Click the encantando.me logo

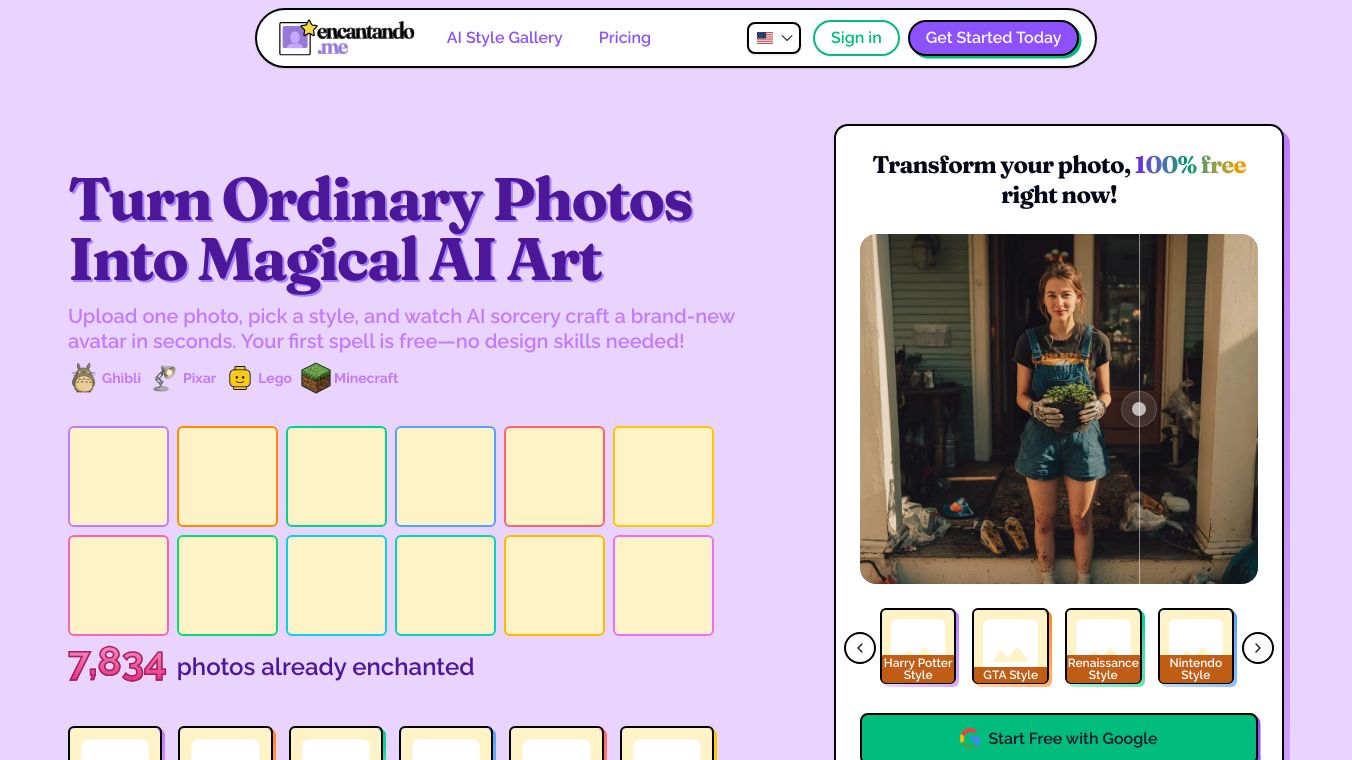point(346,38)
